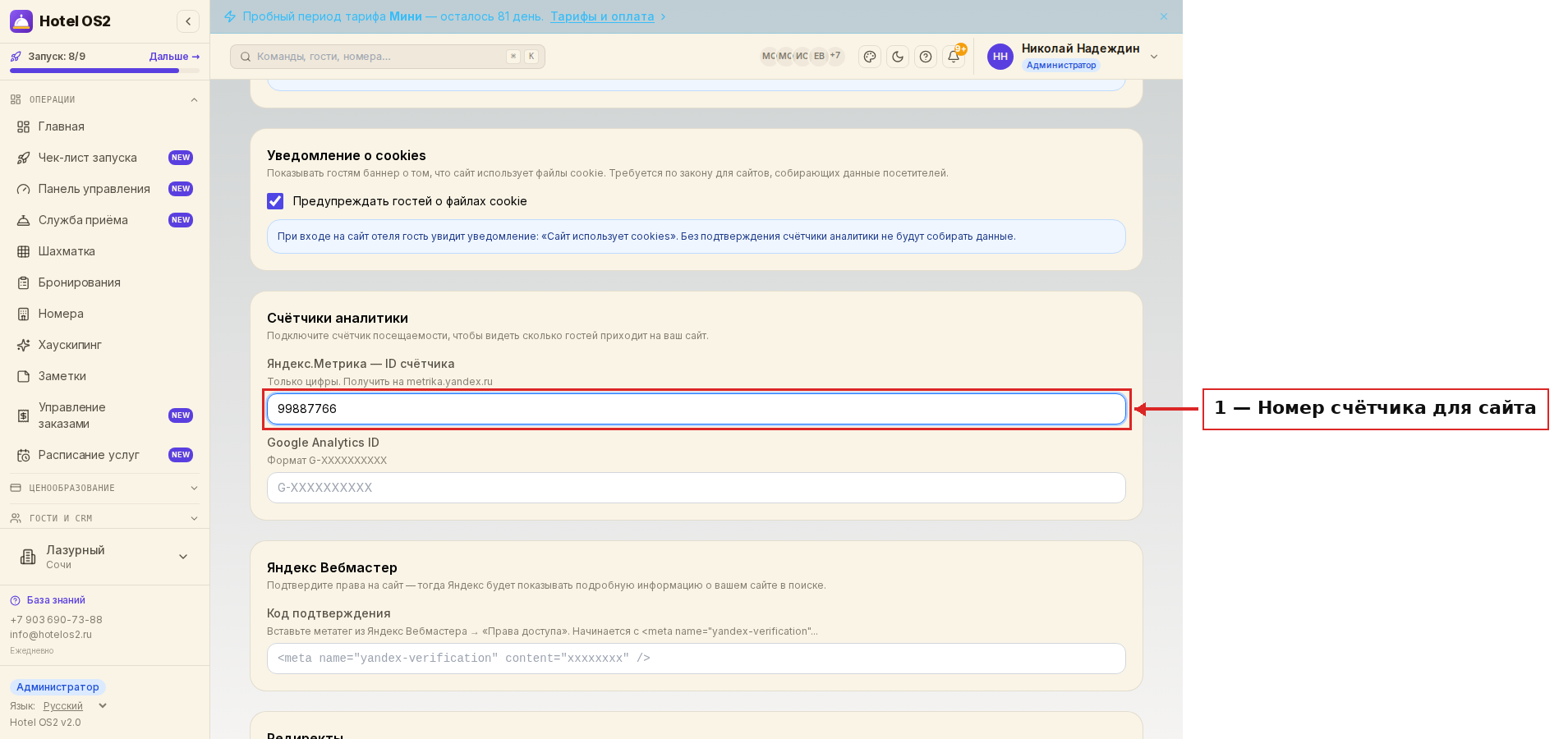1568x739 pixels.
Task: Open Панель управления menu item
Action: pos(104,189)
